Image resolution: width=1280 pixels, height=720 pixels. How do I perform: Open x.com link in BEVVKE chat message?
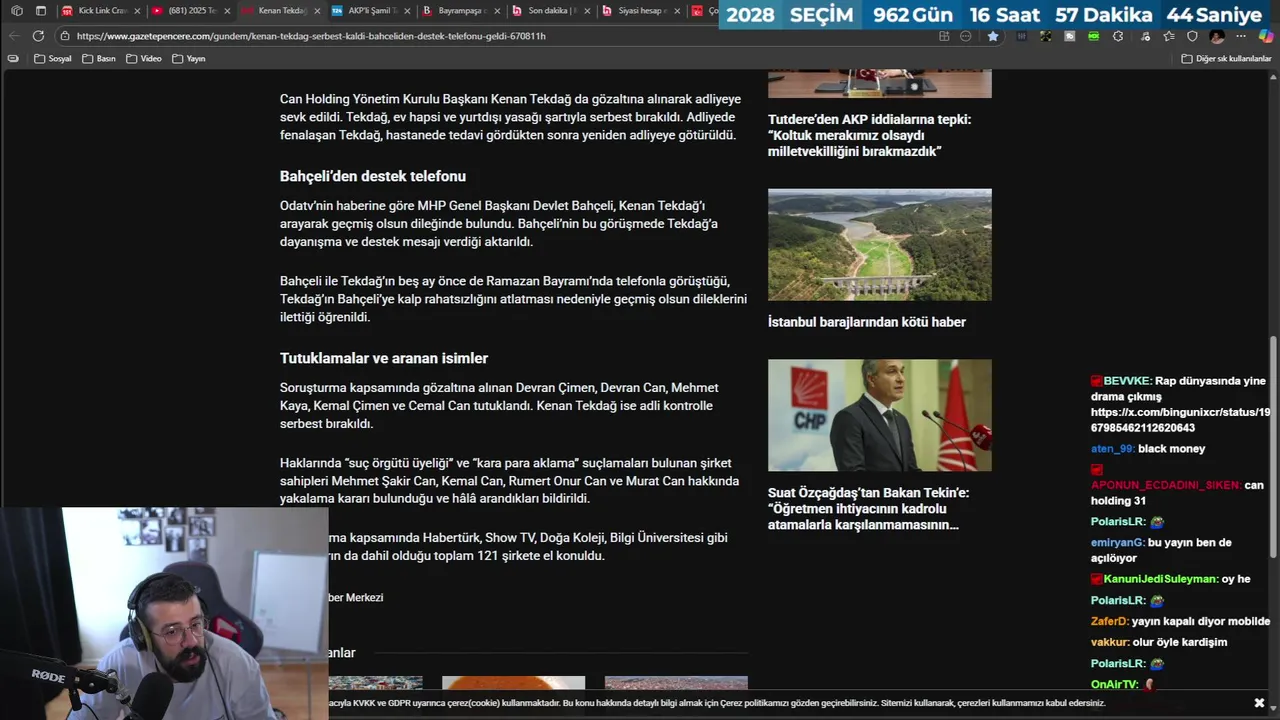click(1181, 420)
